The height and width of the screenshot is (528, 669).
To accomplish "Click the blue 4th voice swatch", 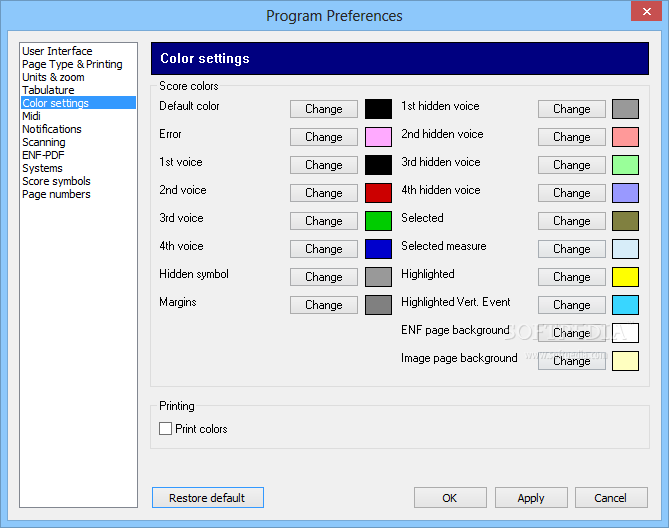I will click(x=378, y=249).
